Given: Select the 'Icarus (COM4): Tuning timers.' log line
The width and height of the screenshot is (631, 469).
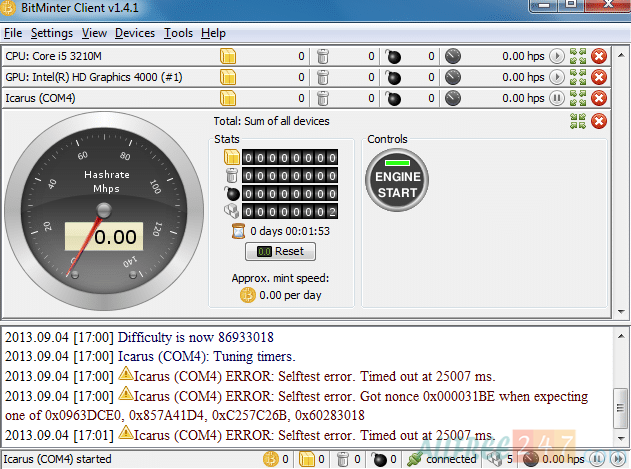Looking at the screenshot, I should [150, 356].
